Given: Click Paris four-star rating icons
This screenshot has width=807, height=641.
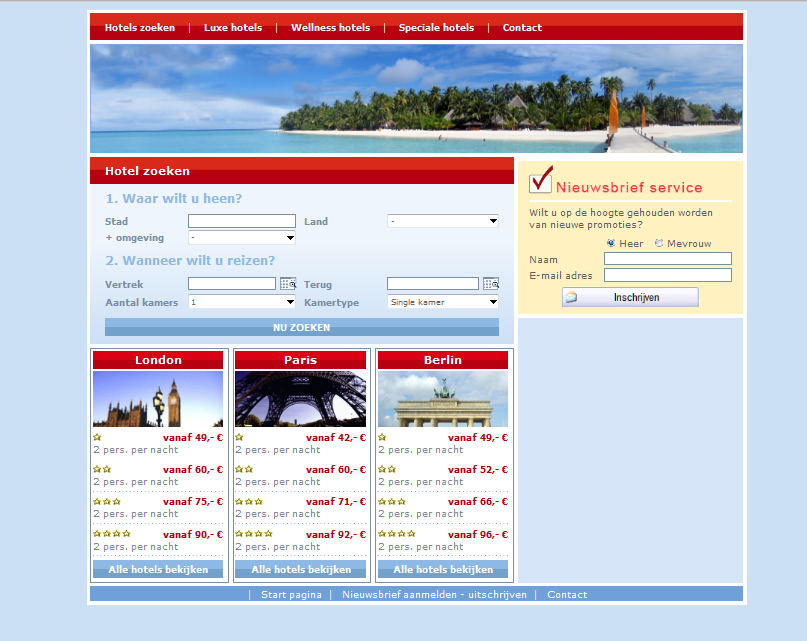Looking at the screenshot, I should [x=254, y=534].
